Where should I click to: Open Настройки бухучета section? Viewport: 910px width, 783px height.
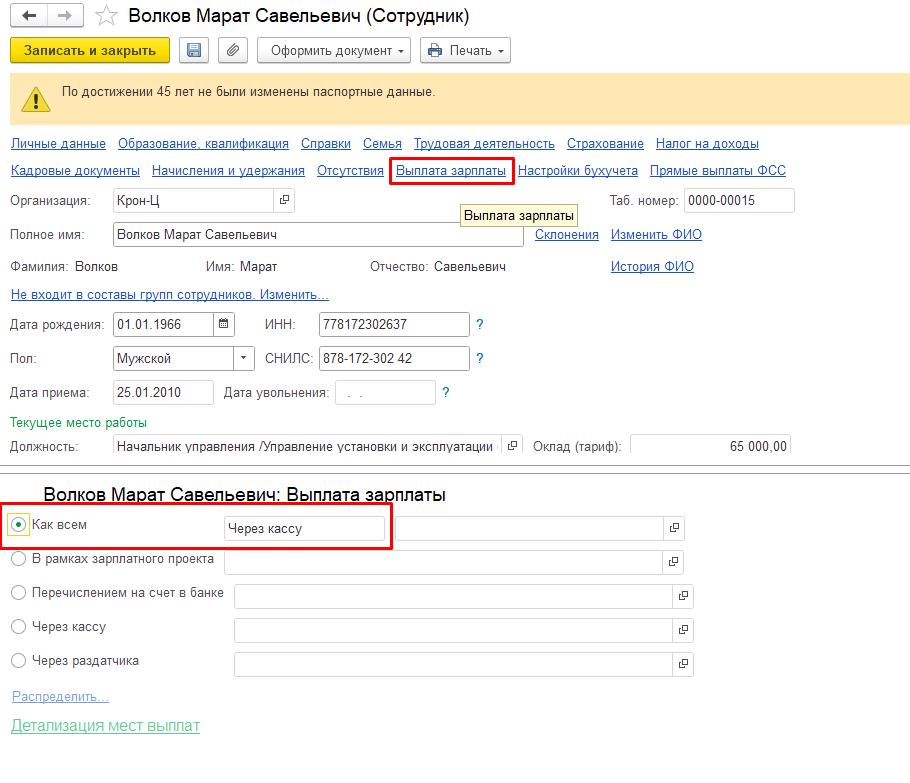tap(578, 171)
